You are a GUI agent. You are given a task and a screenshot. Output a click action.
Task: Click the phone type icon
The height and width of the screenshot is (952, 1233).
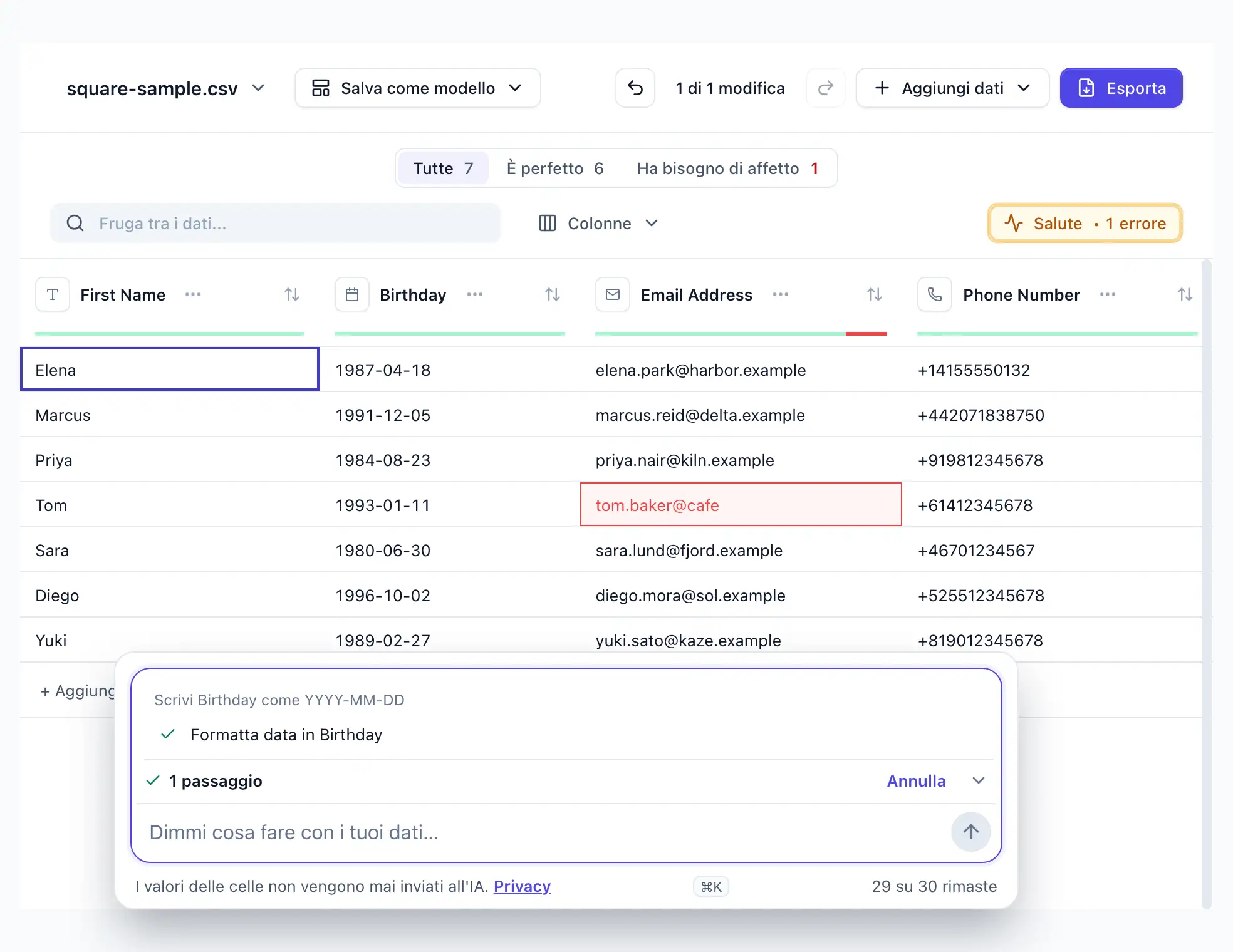click(x=935, y=294)
